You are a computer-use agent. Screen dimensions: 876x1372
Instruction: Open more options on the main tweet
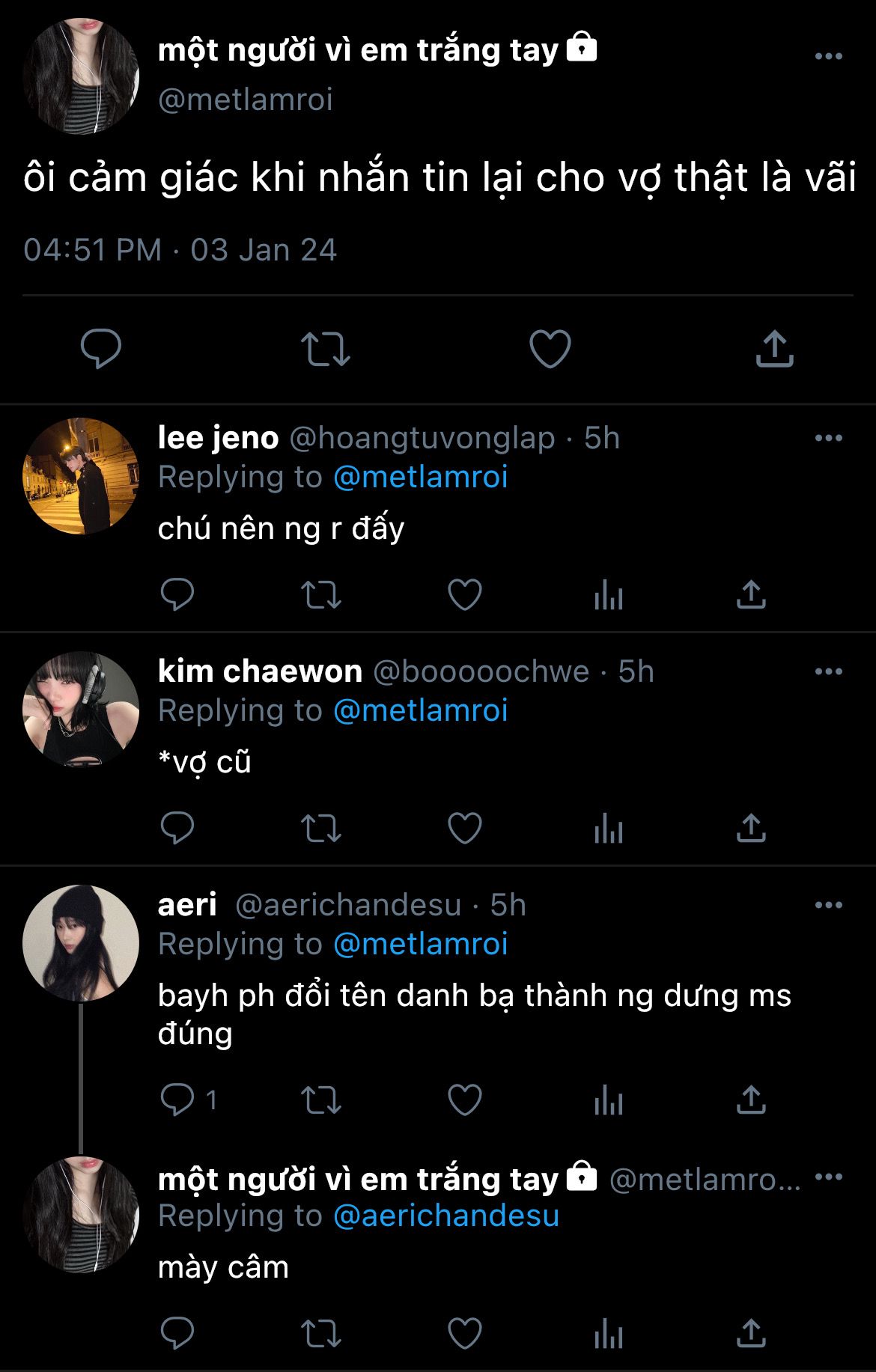(x=829, y=56)
